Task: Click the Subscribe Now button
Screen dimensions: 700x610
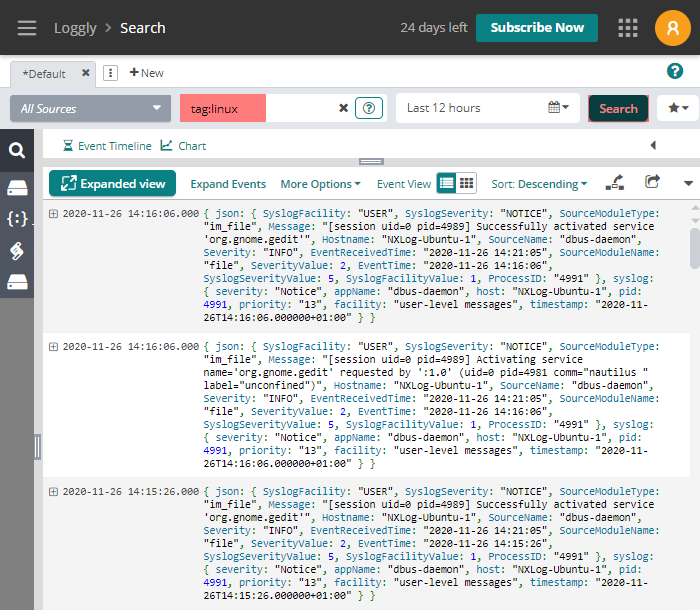Action: (x=537, y=28)
